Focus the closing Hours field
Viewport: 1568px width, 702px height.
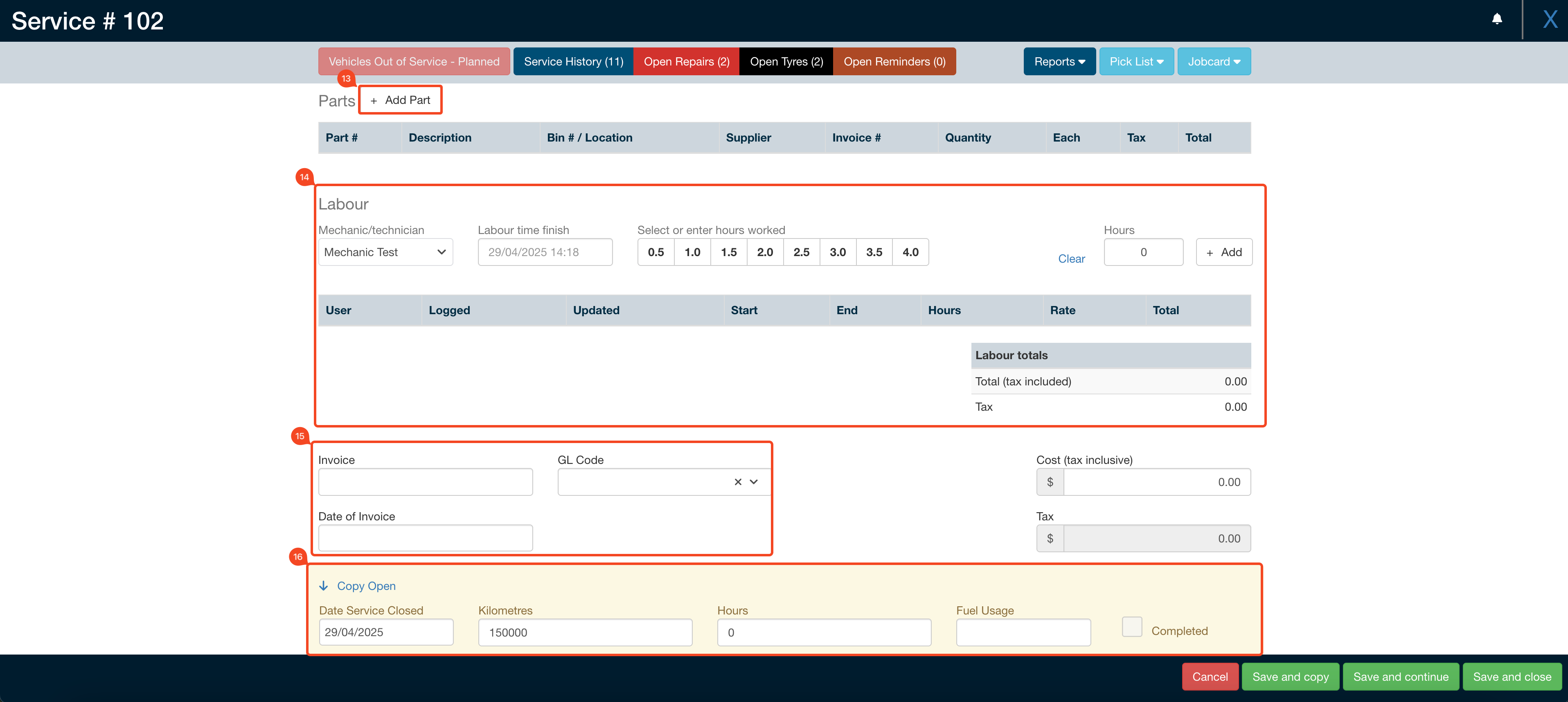coord(824,632)
